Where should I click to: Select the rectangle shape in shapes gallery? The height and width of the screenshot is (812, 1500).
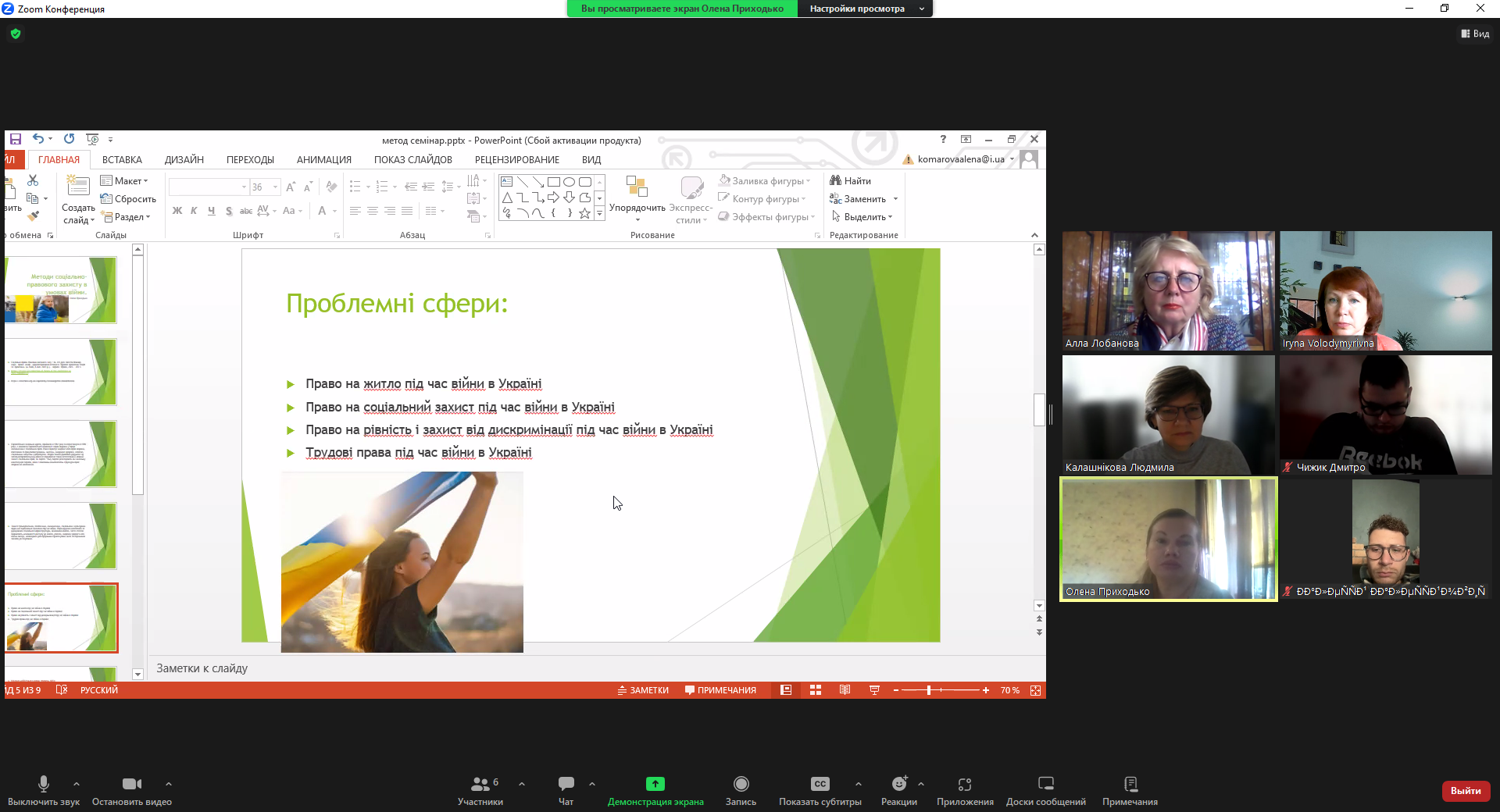[x=553, y=181]
